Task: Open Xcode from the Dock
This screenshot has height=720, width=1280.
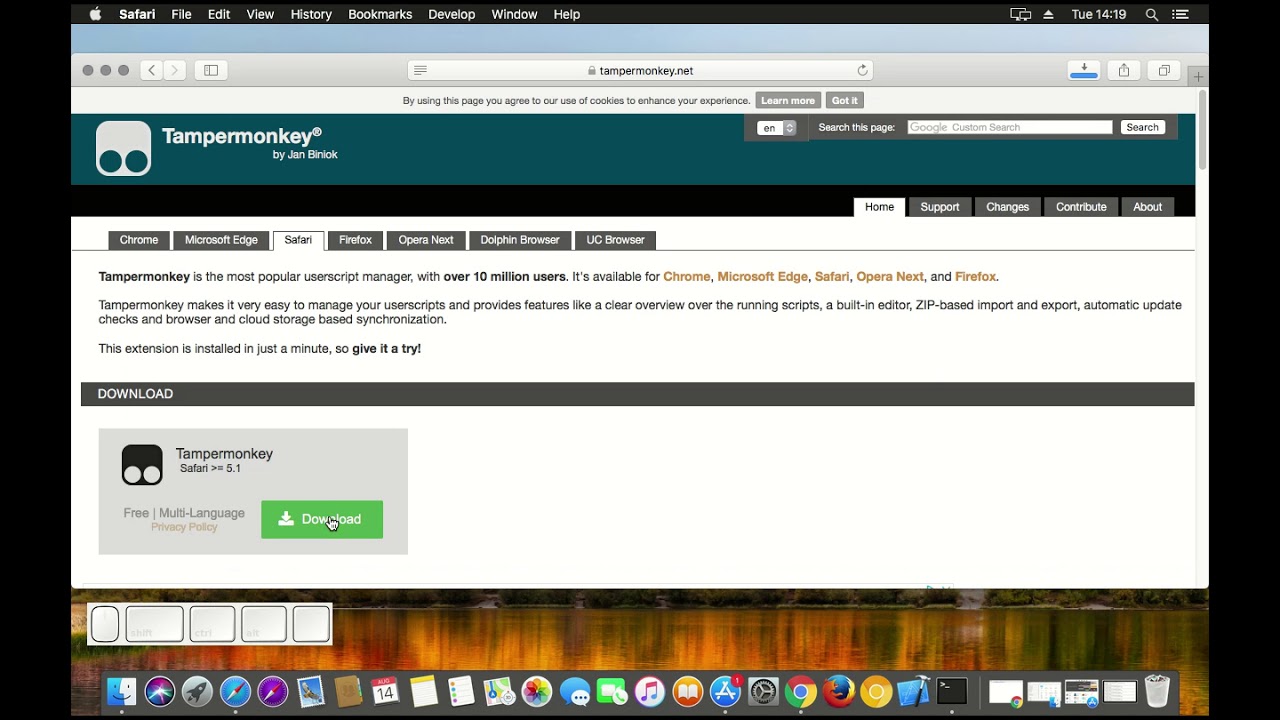Action: pyautogui.click(x=913, y=691)
